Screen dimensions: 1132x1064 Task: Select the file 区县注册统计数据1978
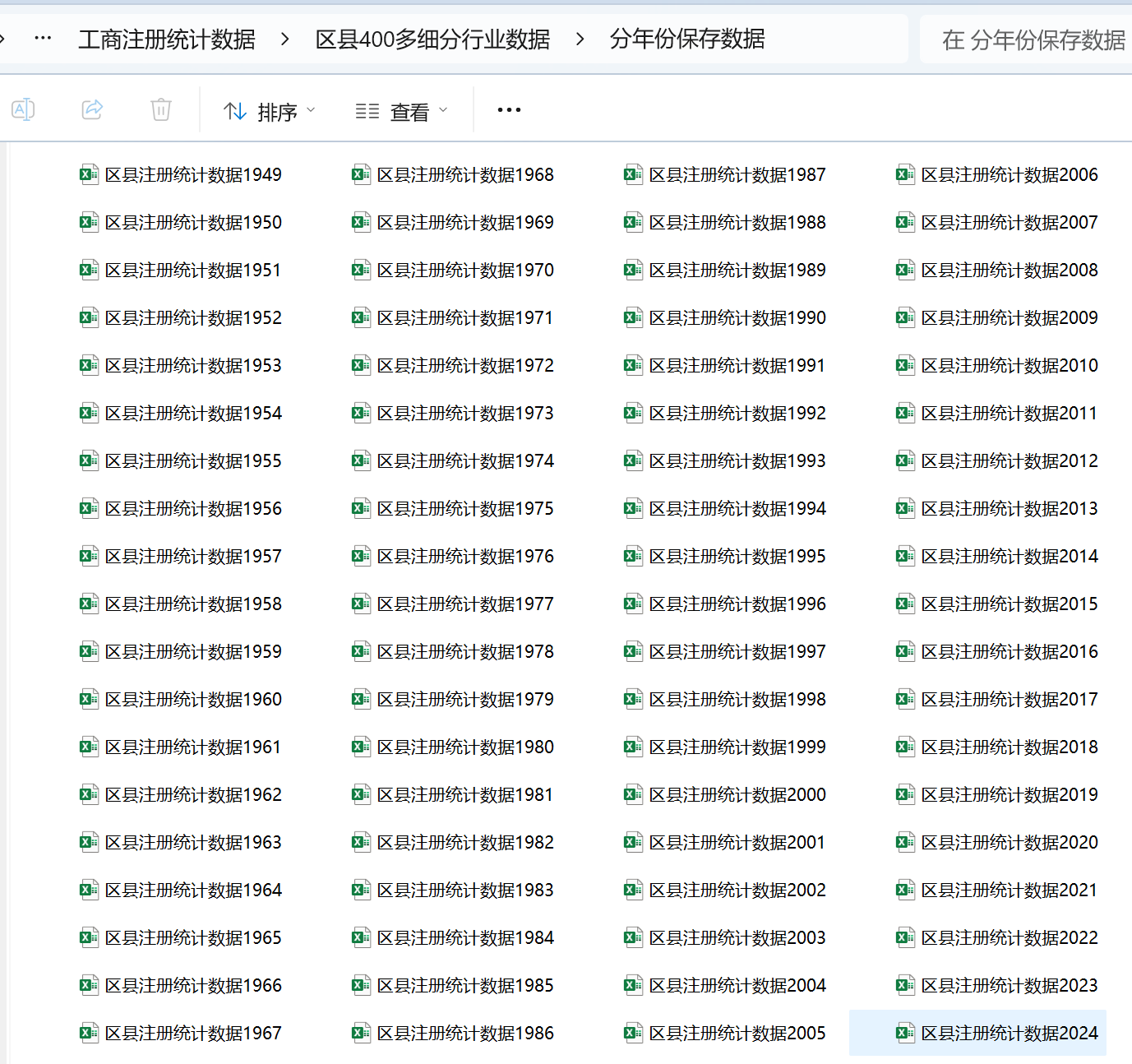[464, 651]
